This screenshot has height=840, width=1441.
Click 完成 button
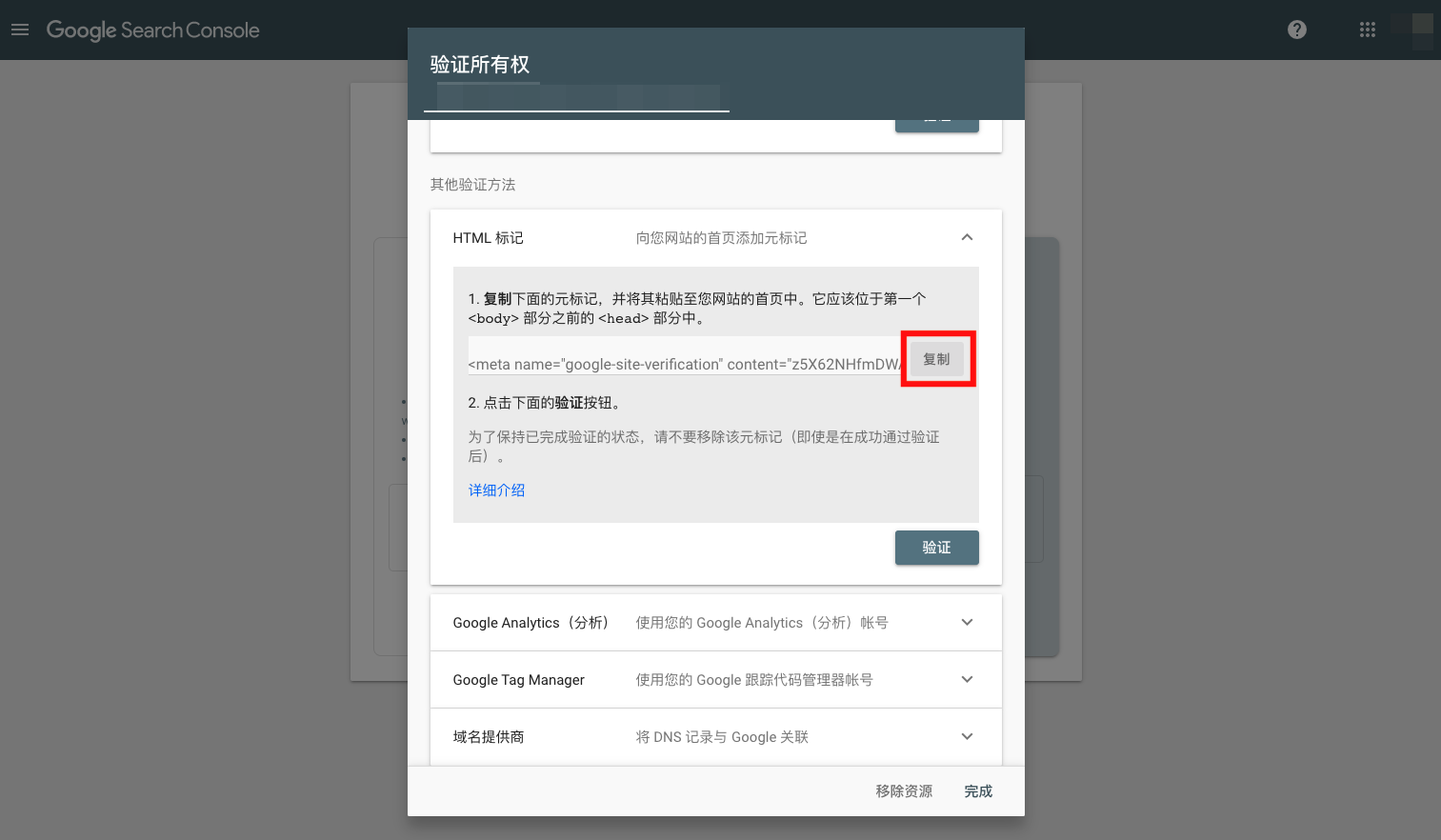coord(978,791)
